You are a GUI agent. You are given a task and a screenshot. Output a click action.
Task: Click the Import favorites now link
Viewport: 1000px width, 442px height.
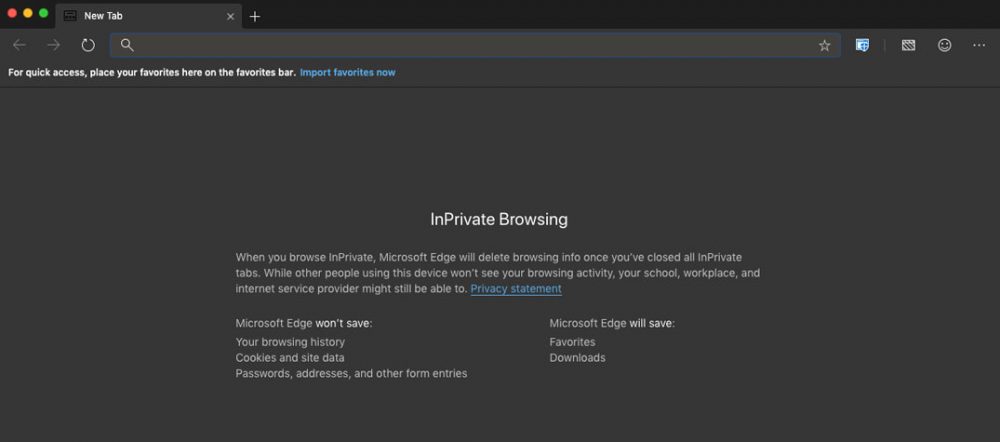(347, 72)
